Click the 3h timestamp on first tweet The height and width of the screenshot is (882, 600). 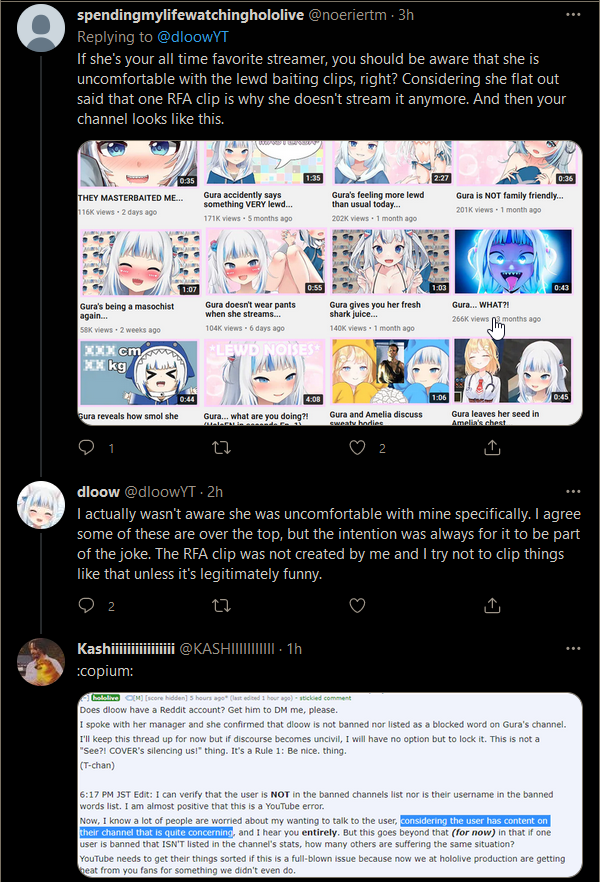pos(406,15)
